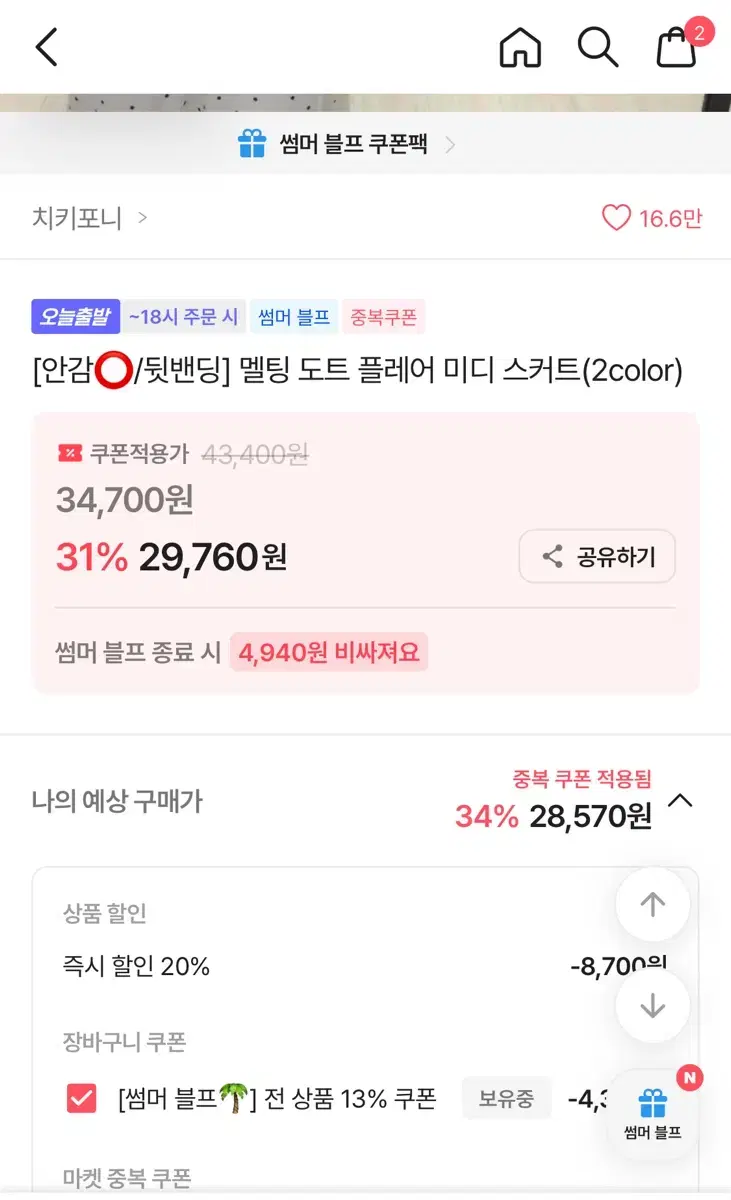Like the shop with heart icon
The height and width of the screenshot is (1200, 731).
click(616, 218)
